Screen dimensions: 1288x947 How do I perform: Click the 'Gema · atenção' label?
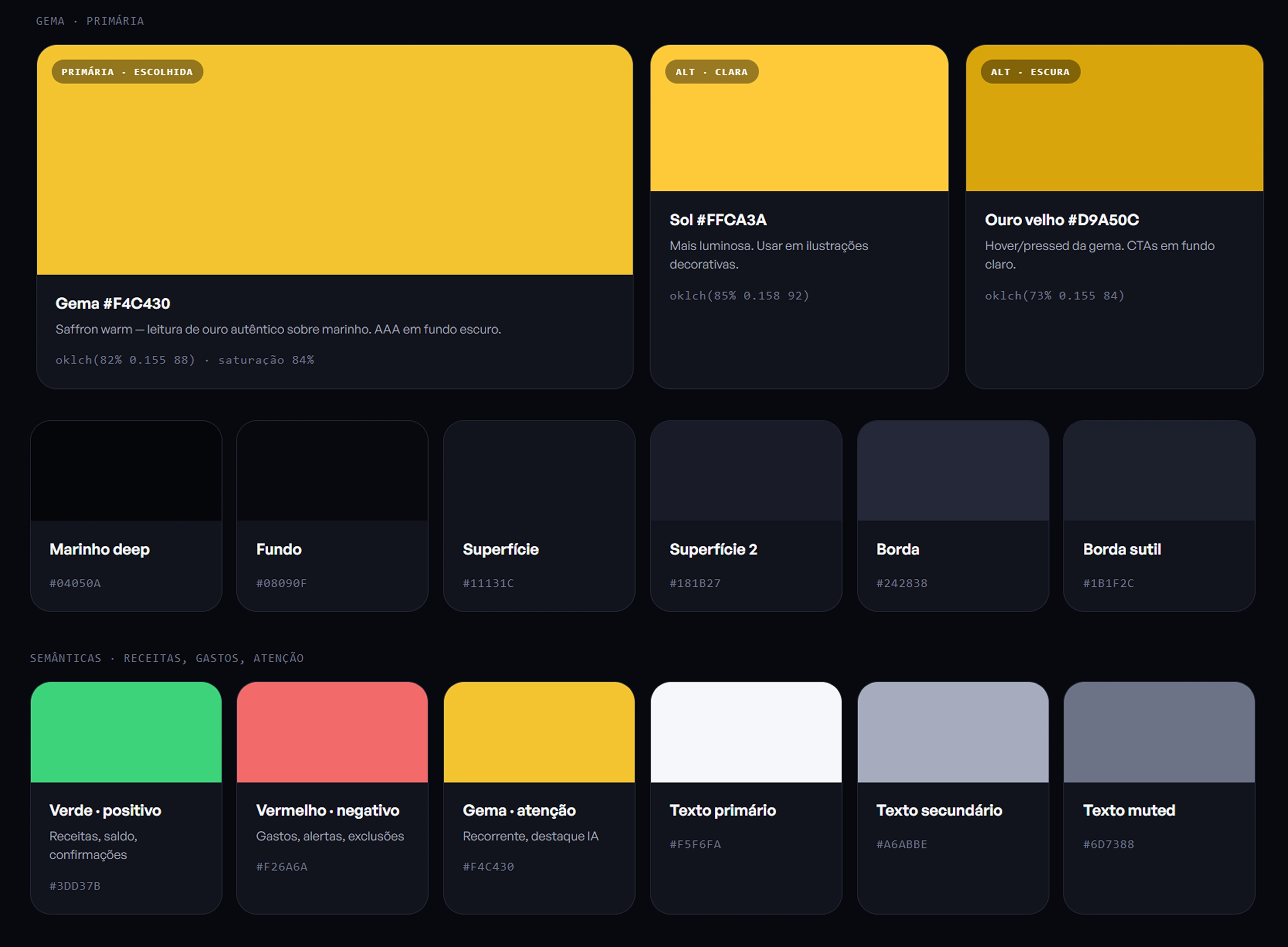519,811
